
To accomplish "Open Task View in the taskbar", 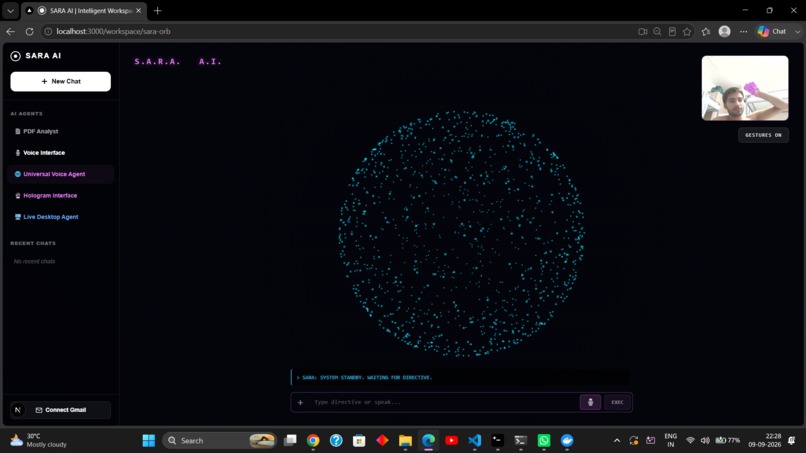I will point(290,441).
